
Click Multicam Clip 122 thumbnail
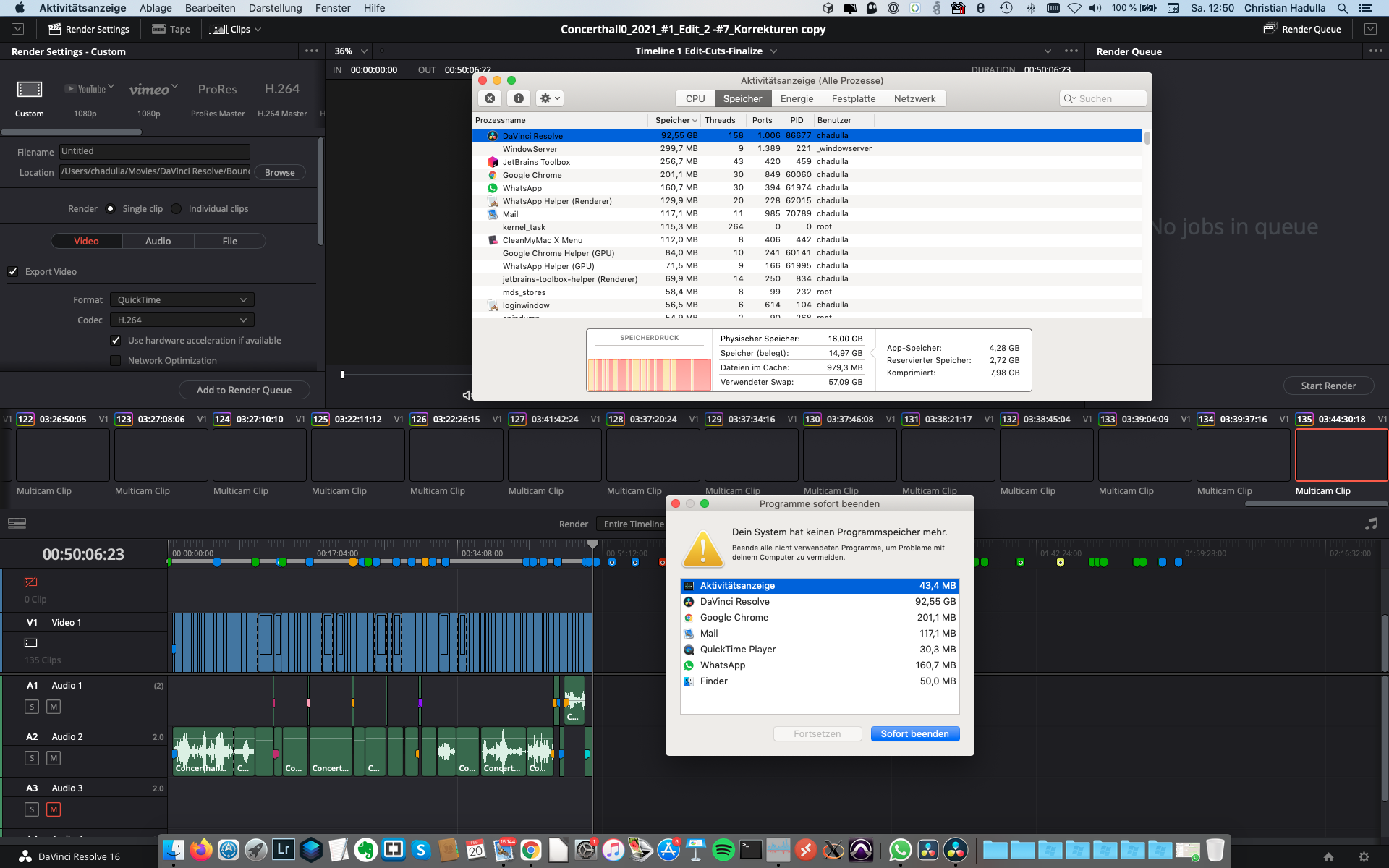coord(63,455)
